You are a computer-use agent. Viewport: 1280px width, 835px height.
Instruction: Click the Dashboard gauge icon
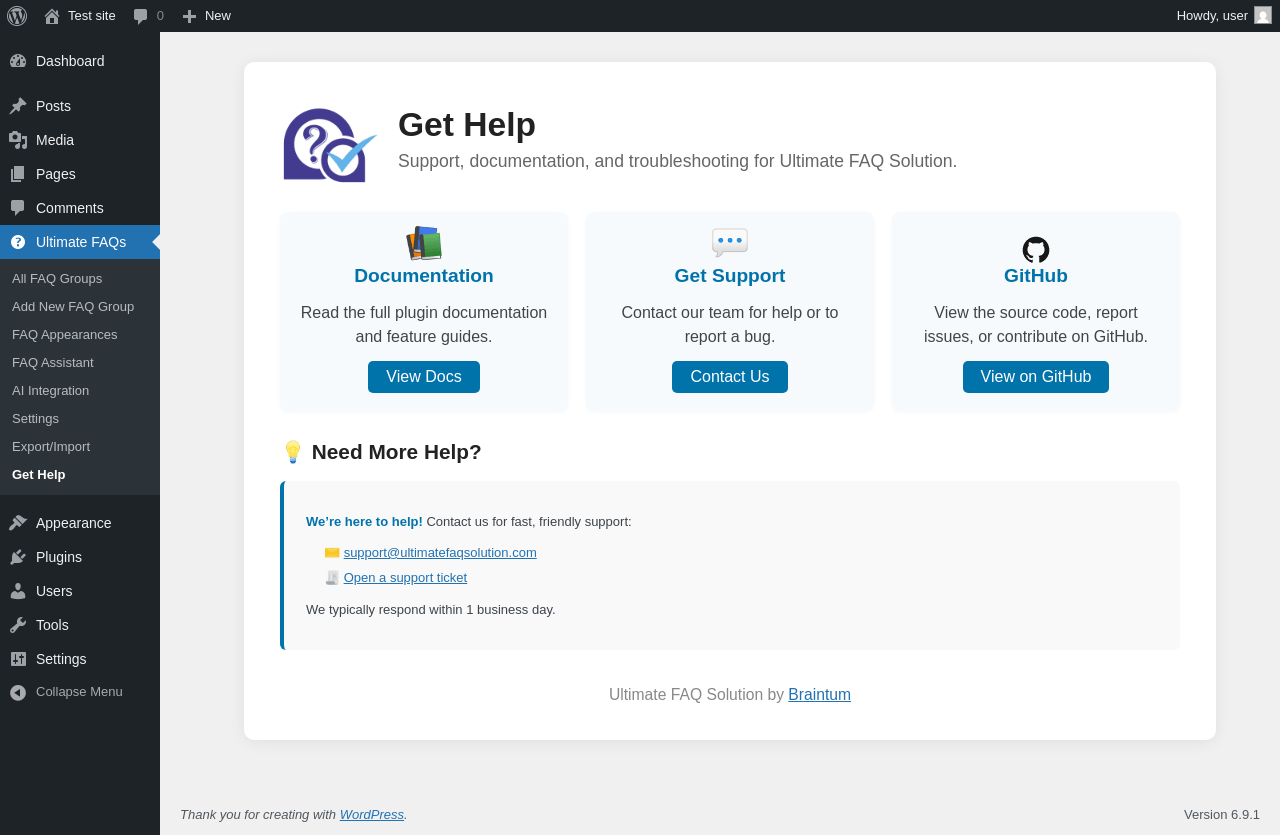pos(18,61)
